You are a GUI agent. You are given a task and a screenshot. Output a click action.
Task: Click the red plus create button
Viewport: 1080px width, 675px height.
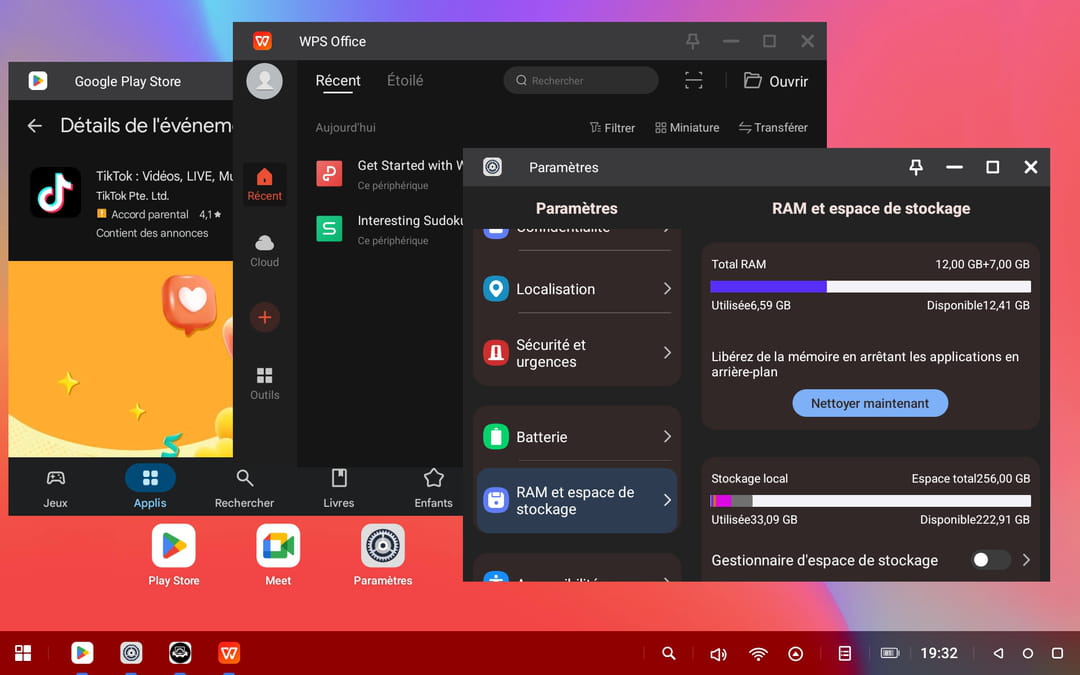click(x=264, y=317)
